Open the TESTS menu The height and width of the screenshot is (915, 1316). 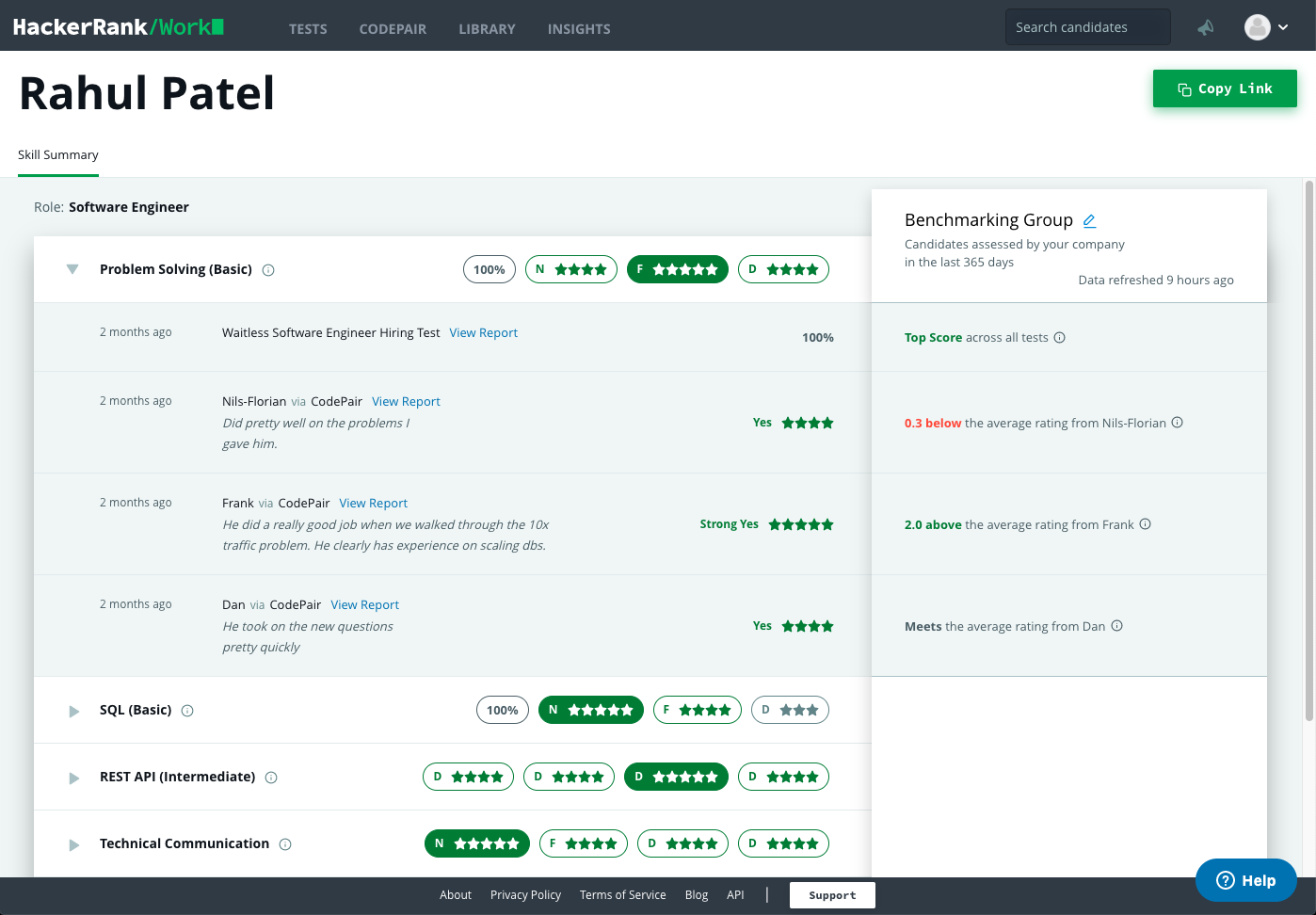308,29
